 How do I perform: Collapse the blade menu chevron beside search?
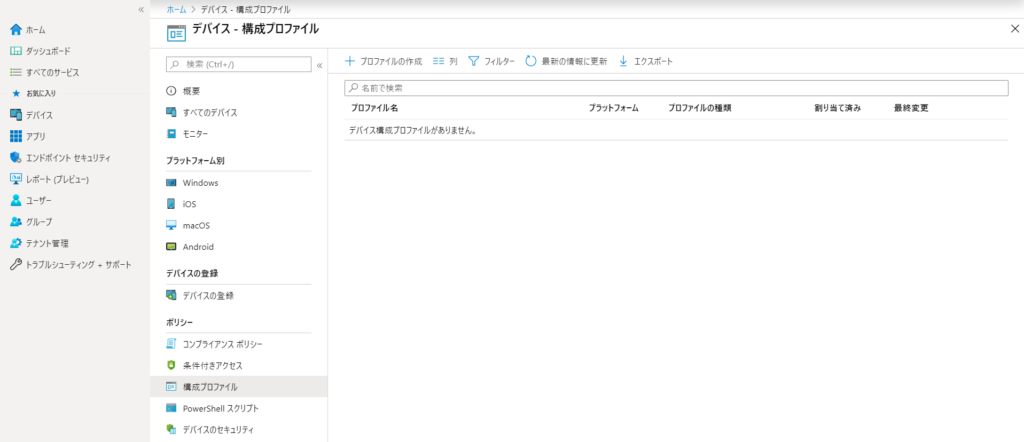(x=319, y=65)
